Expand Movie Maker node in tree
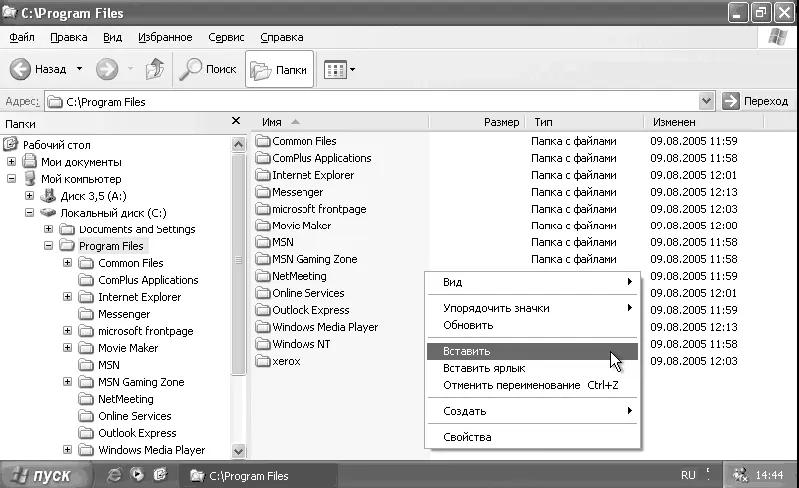 click(67, 347)
